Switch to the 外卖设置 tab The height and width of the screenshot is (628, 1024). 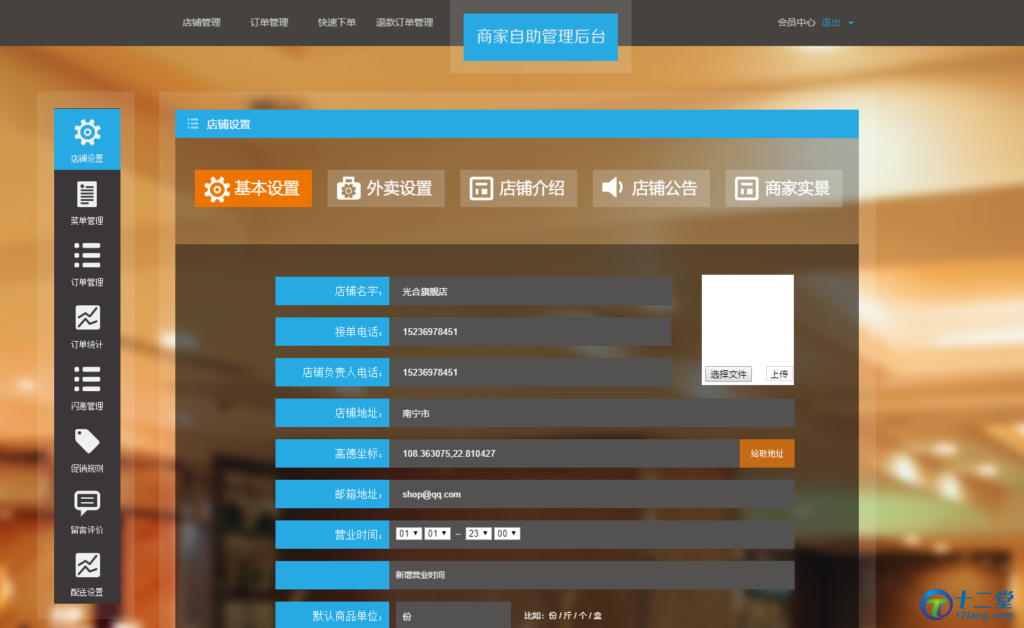point(386,188)
